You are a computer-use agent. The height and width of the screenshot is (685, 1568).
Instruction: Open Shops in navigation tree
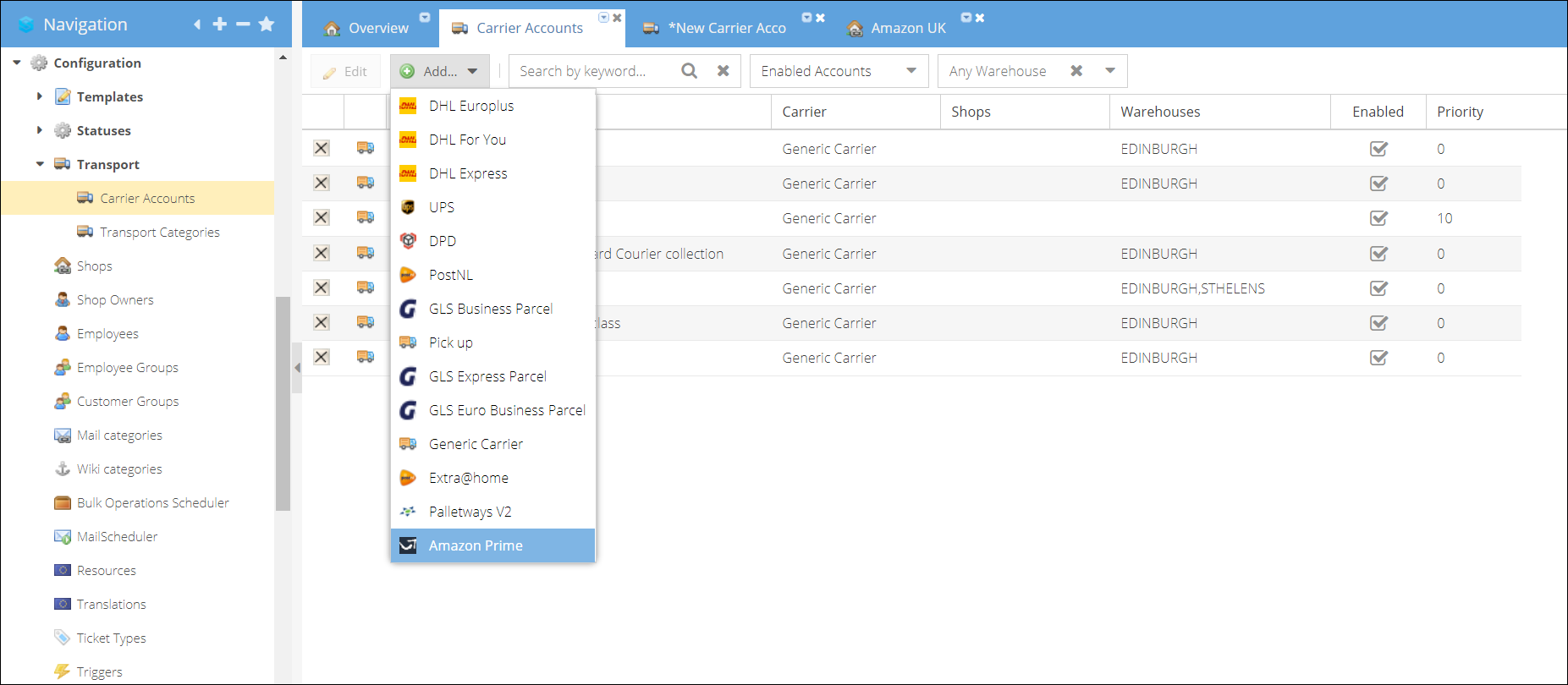(x=94, y=266)
